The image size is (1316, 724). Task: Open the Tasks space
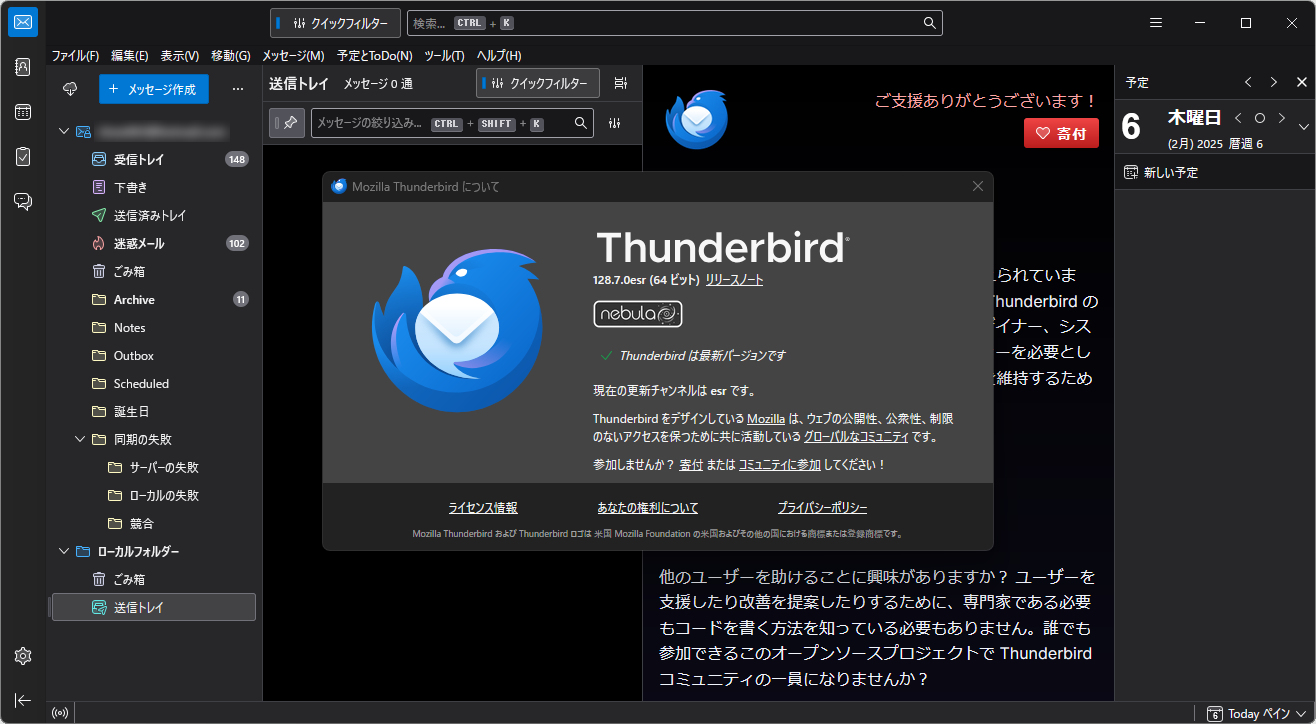coord(22,156)
